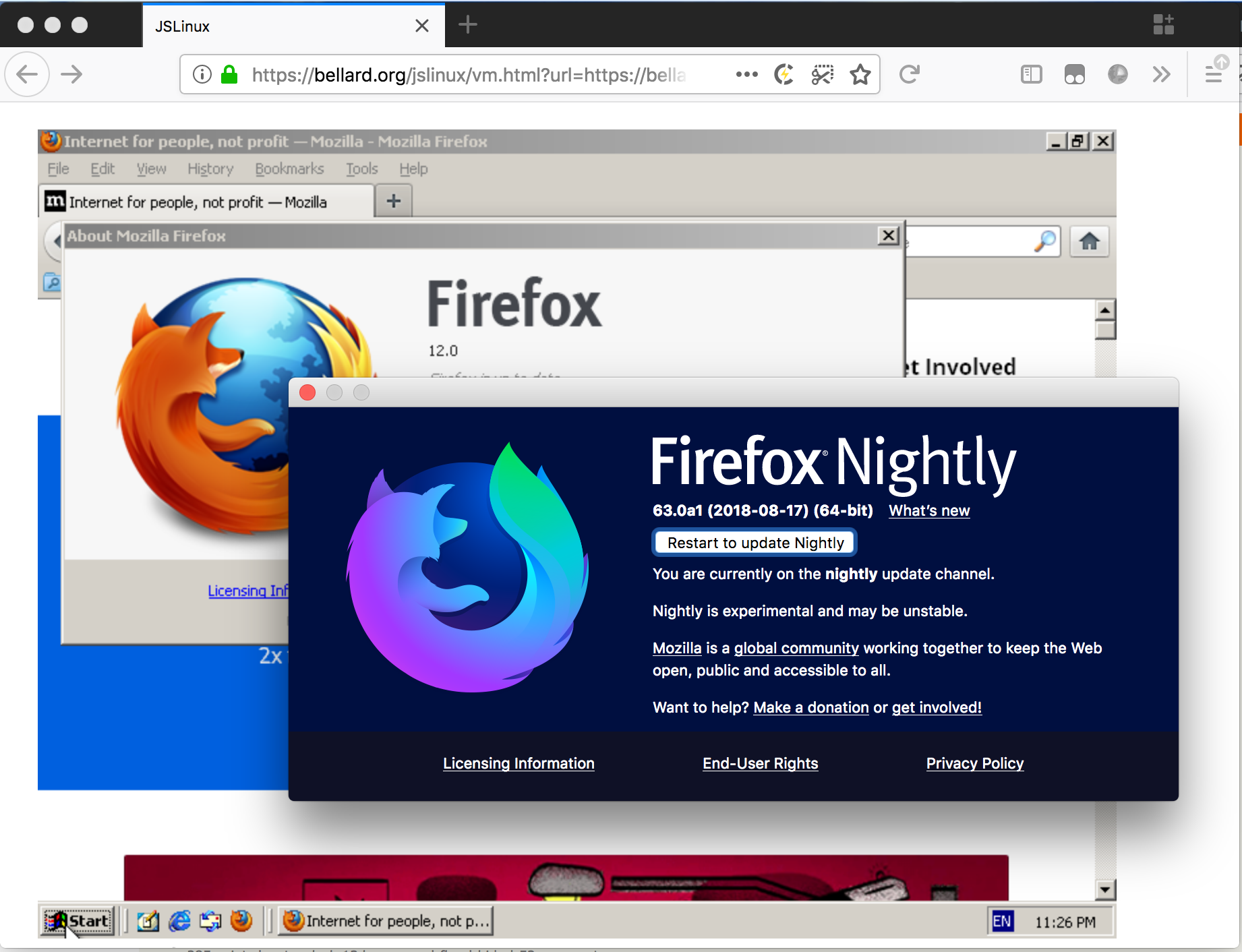This screenshot has width=1242, height=952.
Task: Open the Firefox hamburger menu
Action: point(1214,74)
